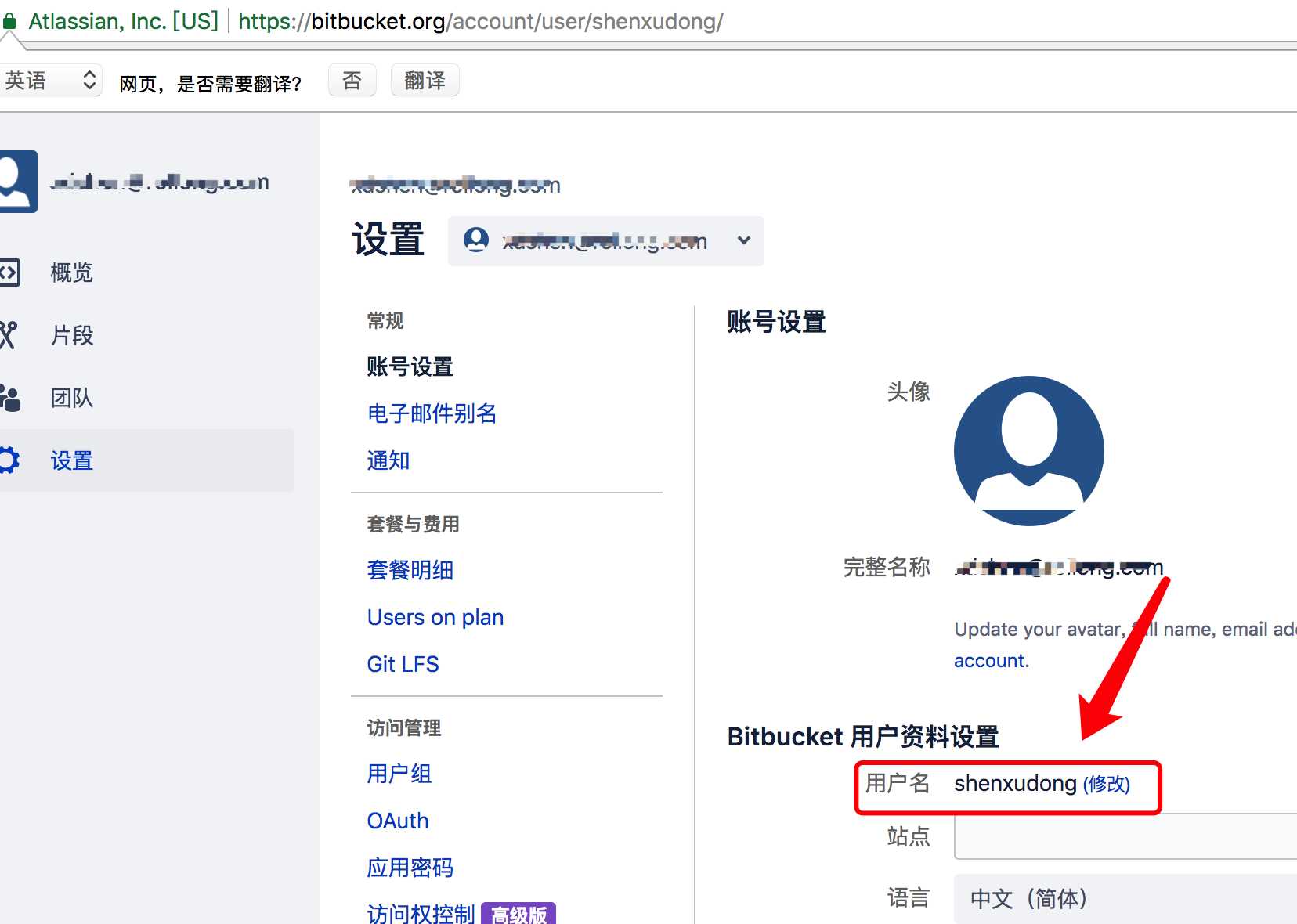Viewport: 1297px width, 924px height.
Task: Click the 片段 snippets scissors icon
Action: click(9, 335)
